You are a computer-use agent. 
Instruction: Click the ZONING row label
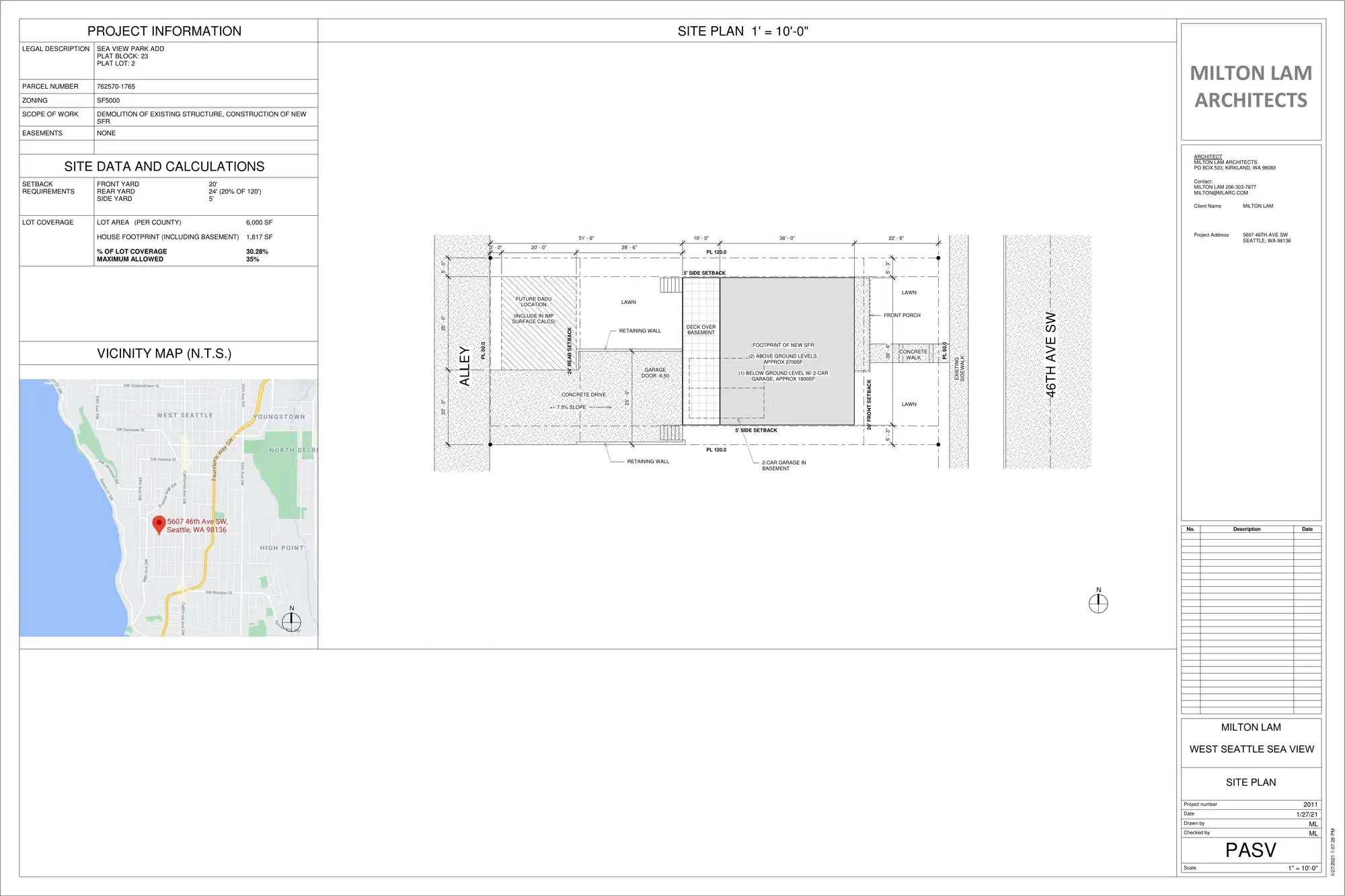pos(35,100)
